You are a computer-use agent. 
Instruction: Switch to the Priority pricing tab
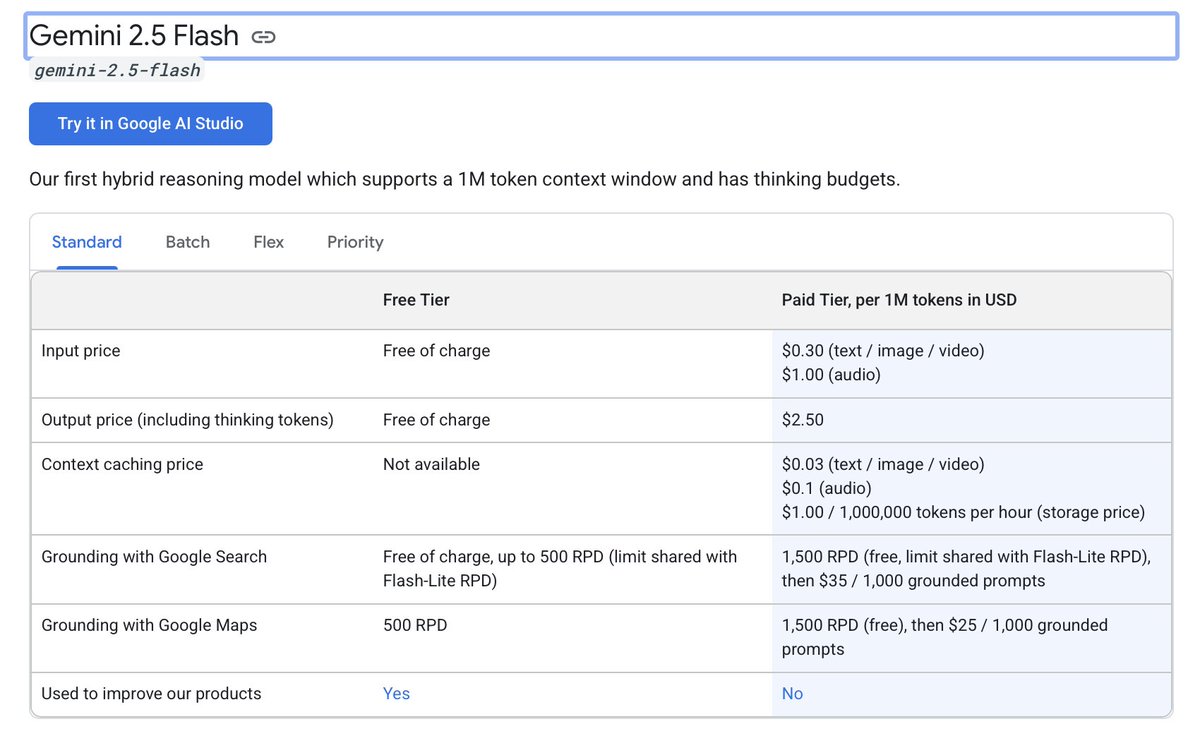pyautogui.click(x=355, y=242)
